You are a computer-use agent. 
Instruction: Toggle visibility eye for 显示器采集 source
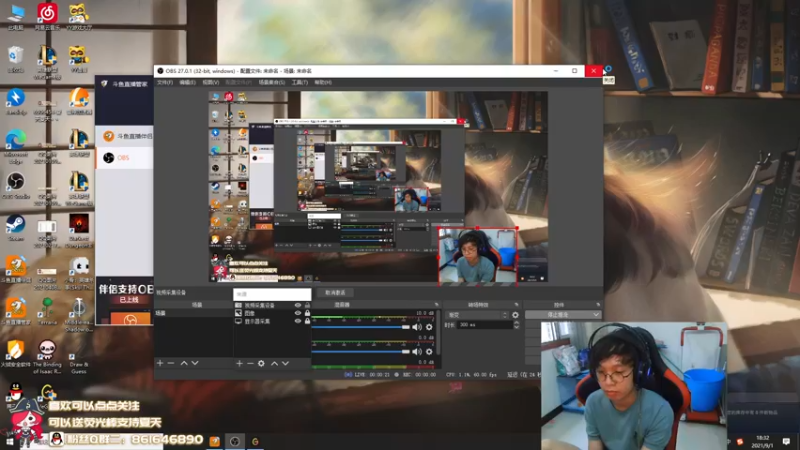(x=298, y=321)
